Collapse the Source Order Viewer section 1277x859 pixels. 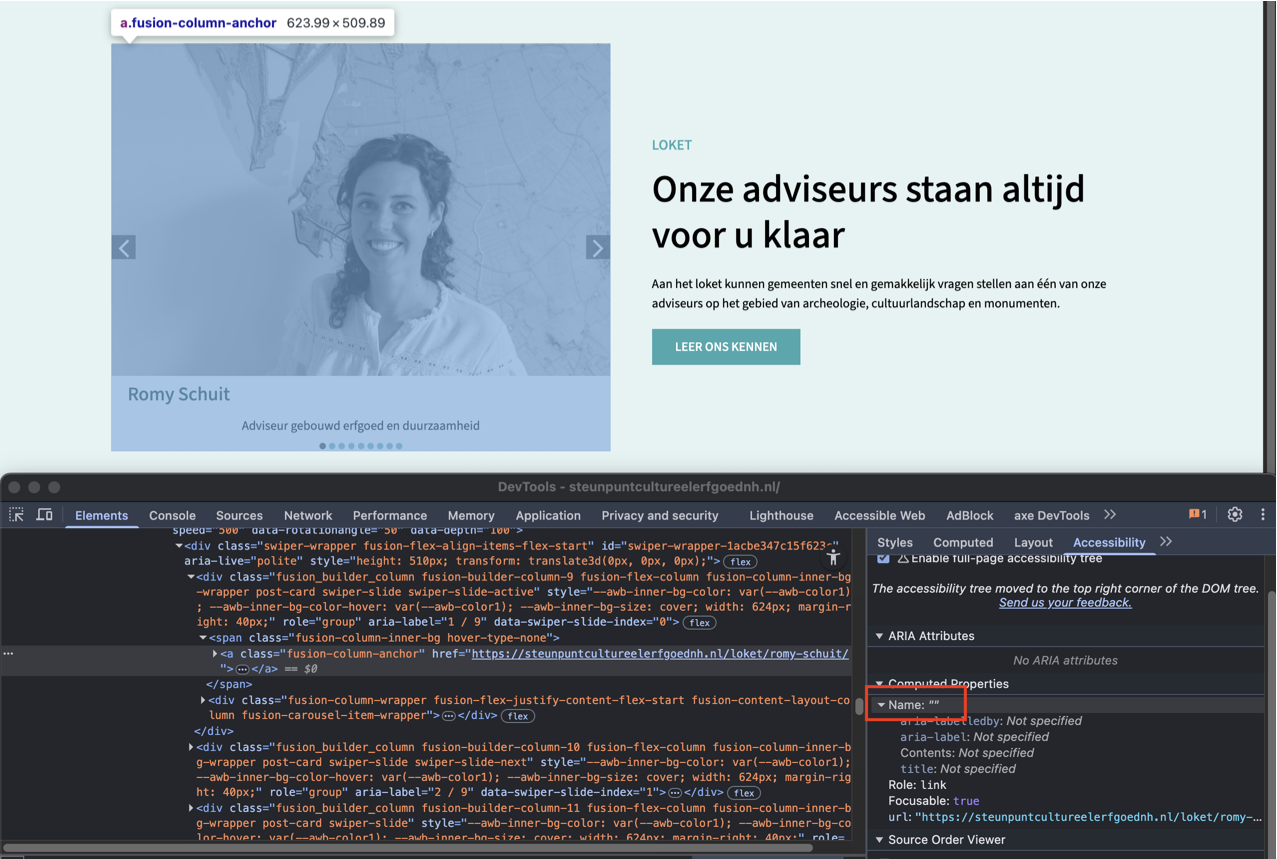point(880,840)
